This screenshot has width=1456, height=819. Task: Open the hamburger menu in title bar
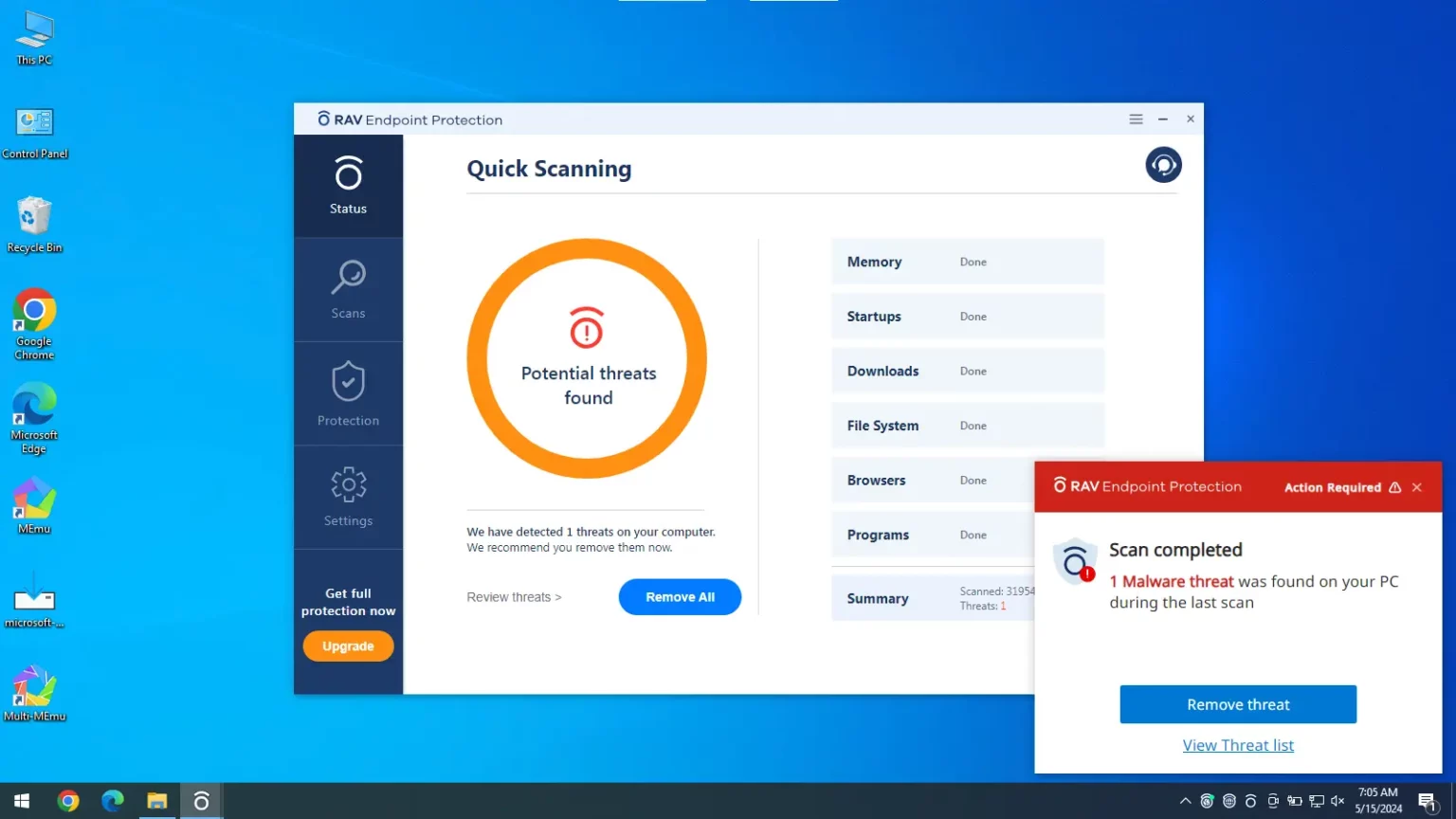[x=1136, y=119]
